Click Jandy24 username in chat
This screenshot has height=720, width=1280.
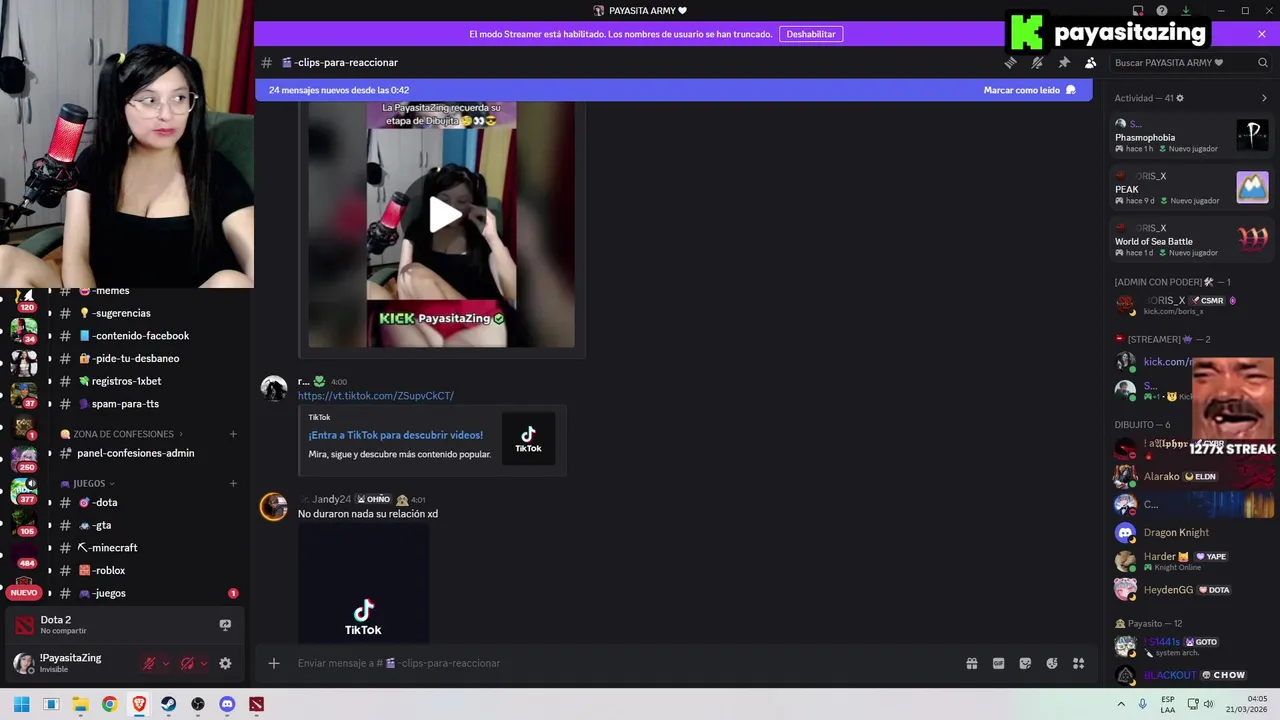point(331,499)
